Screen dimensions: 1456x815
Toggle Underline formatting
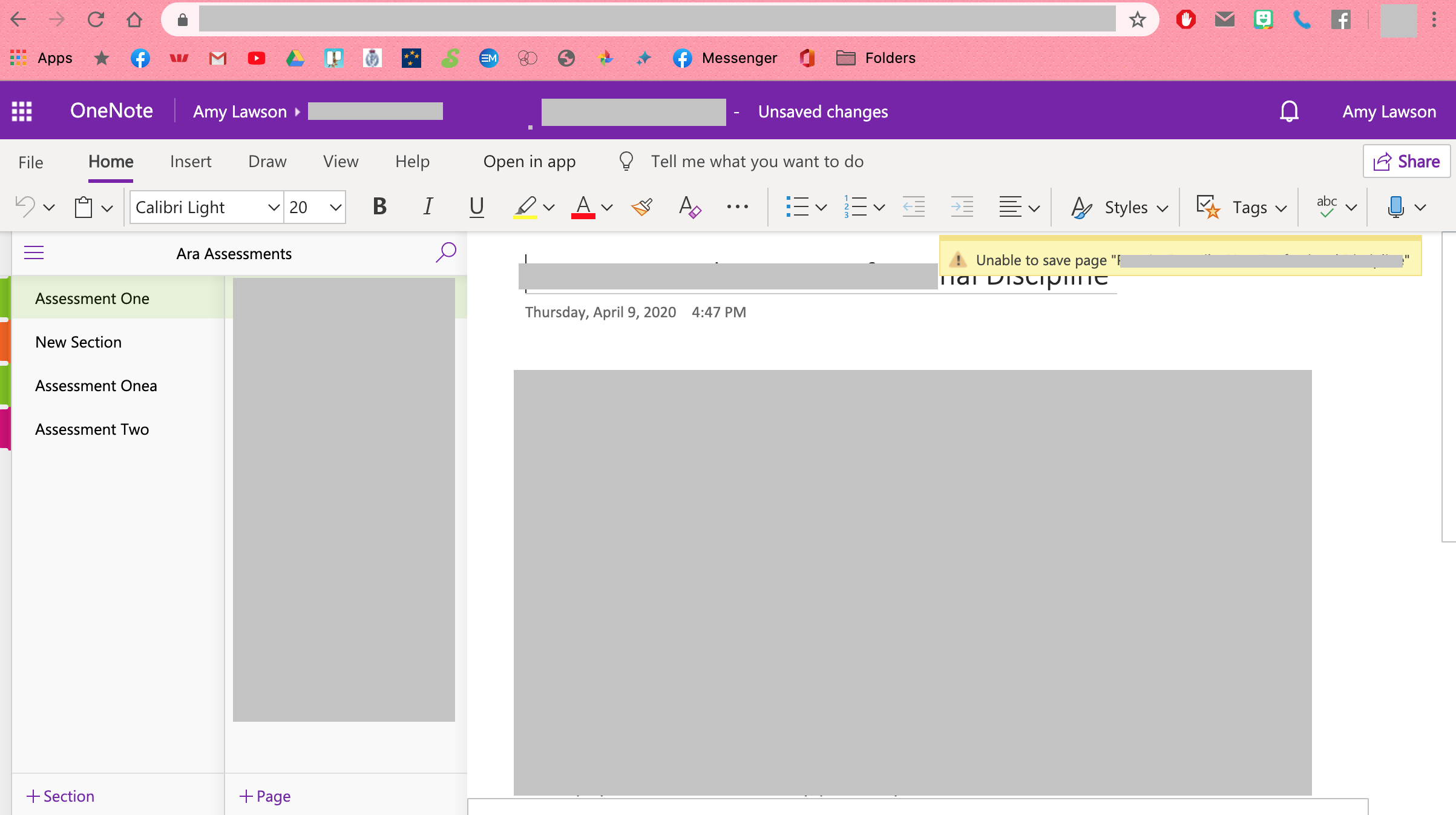[477, 207]
